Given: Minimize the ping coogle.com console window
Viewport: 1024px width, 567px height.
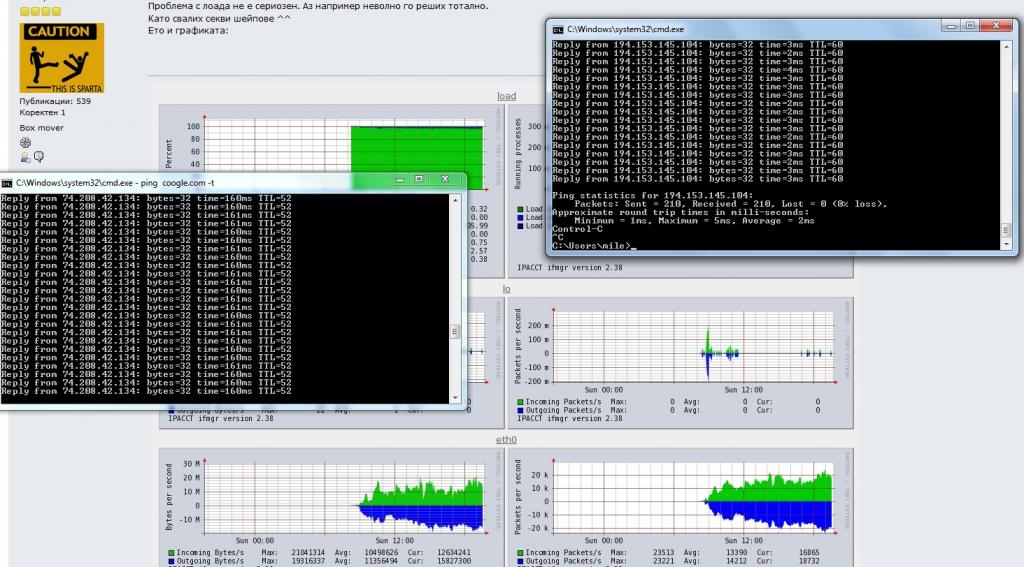Looking at the screenshot, I should (x=400, y=180).
